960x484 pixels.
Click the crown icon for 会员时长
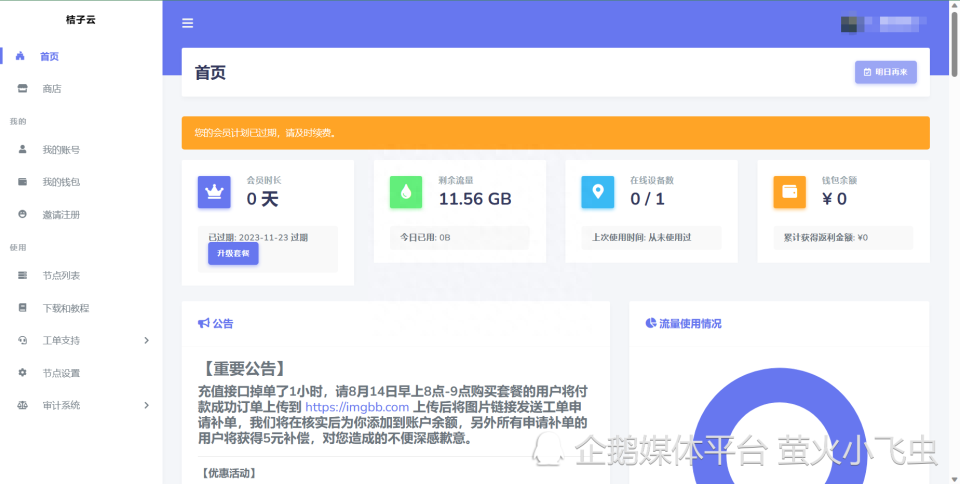[214, 192]
